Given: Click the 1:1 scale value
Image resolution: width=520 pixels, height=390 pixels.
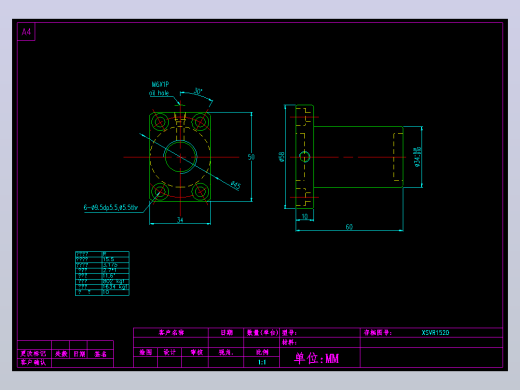Looking at the screenshot, I should point(262,362).
